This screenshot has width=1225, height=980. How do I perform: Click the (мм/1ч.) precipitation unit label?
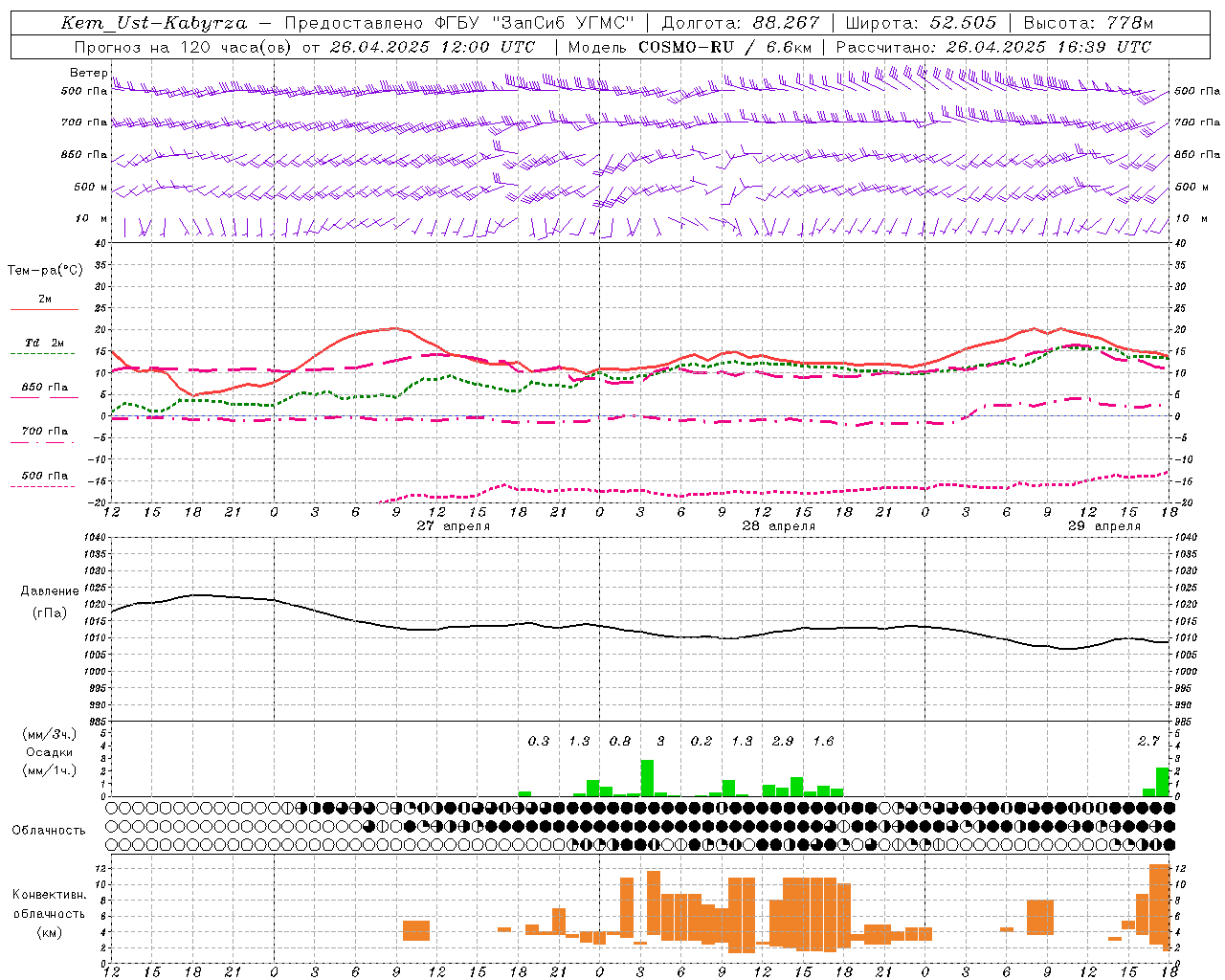pyautogui.click(x=49, y=770)
